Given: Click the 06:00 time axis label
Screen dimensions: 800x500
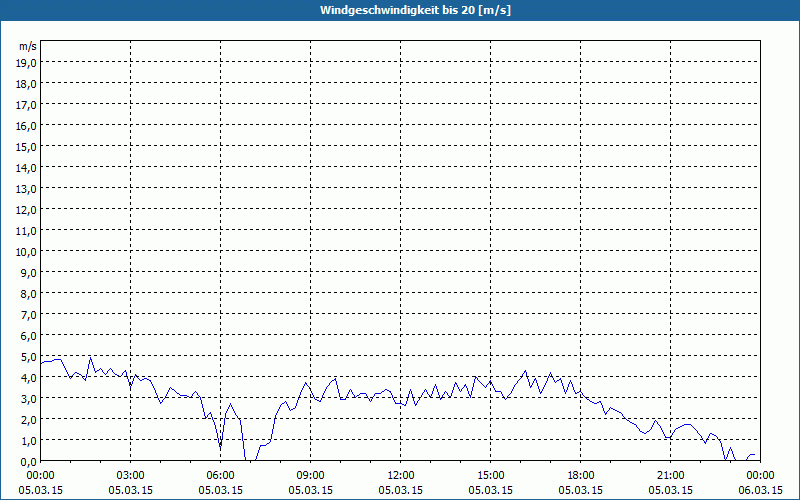Looking at the screenshot, I should click(220, 476).
